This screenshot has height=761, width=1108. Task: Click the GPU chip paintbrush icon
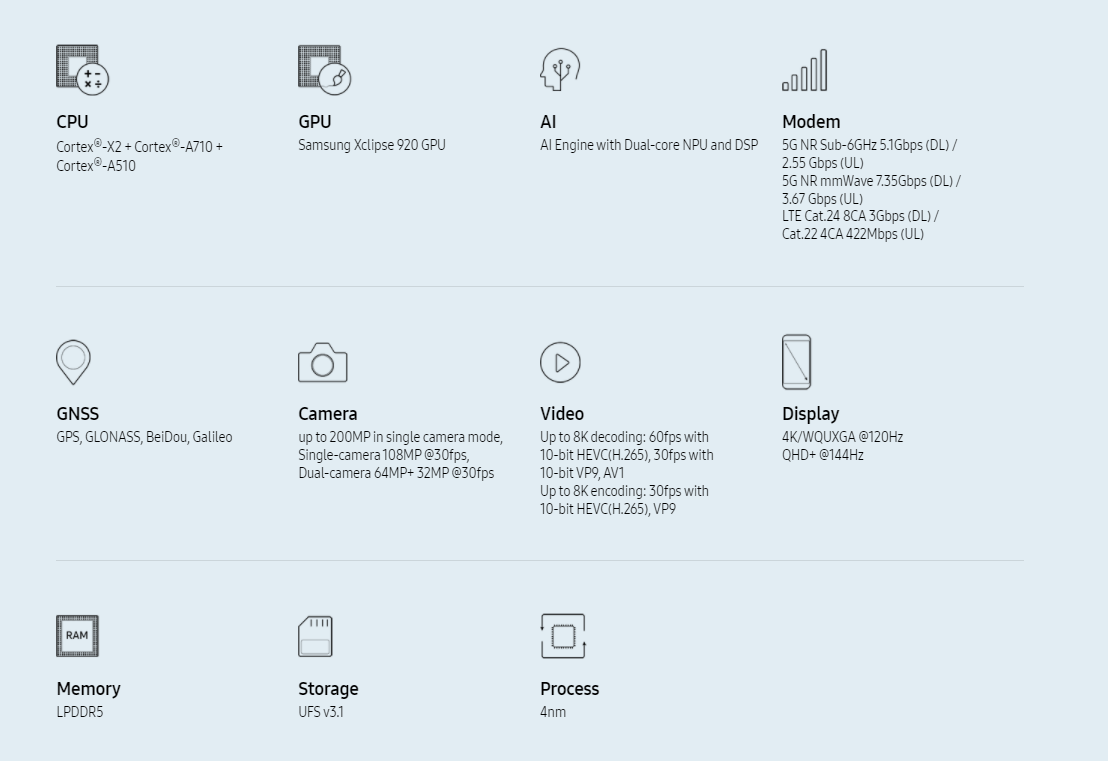point(324,70)
